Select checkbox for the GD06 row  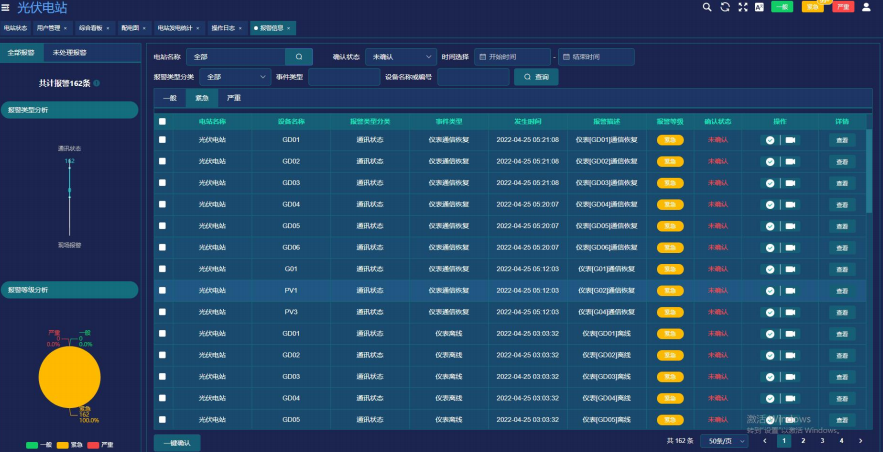click(162, 247)
